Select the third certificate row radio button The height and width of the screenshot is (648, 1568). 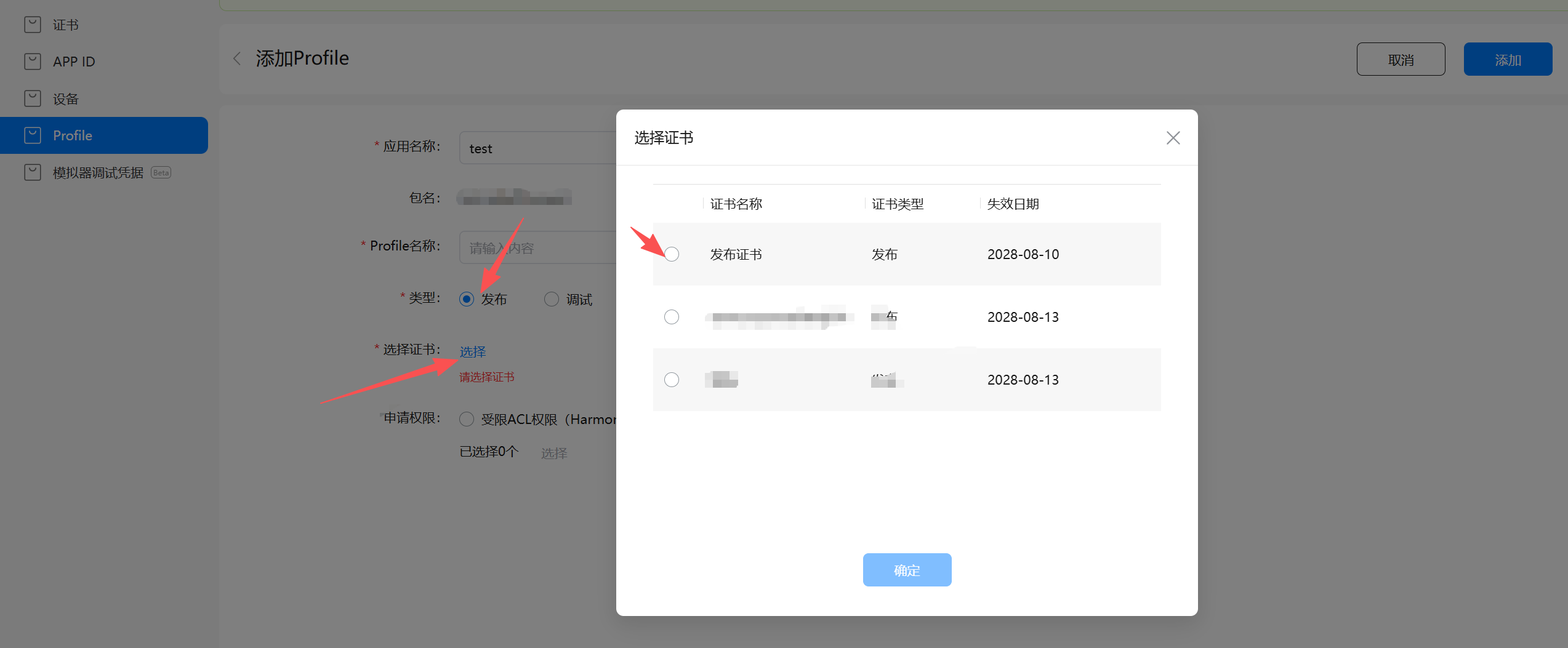click(672, 380)
